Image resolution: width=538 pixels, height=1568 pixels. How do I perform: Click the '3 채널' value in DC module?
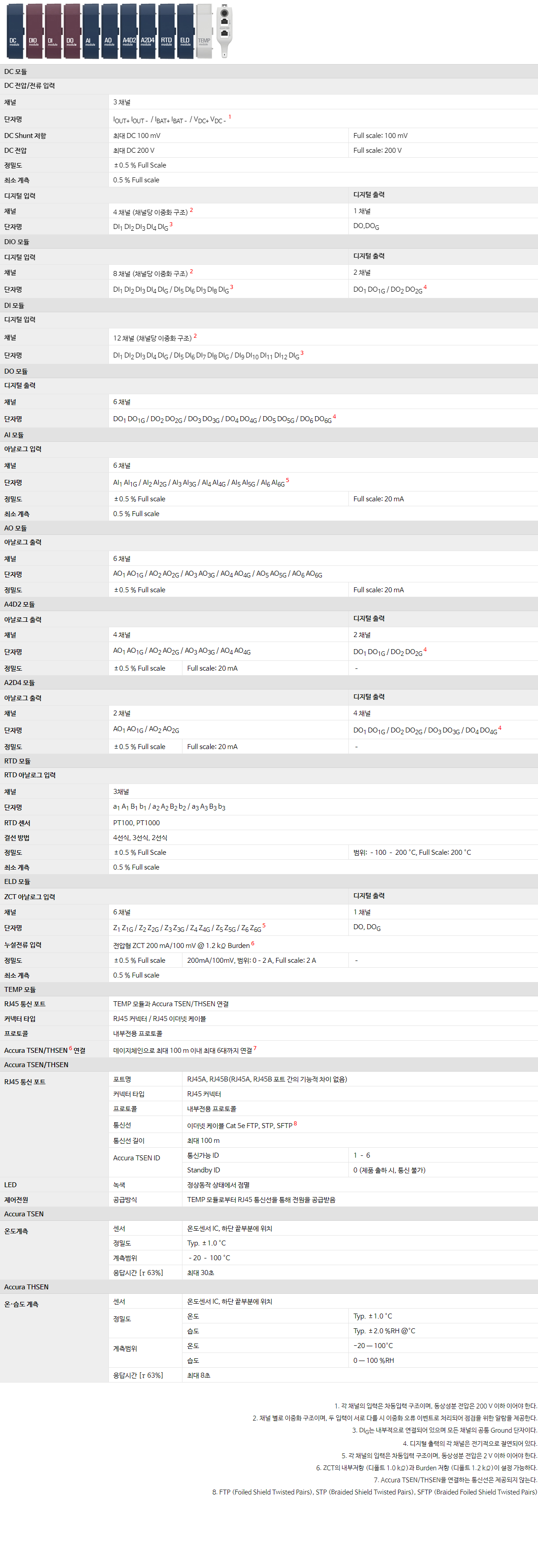122,102
